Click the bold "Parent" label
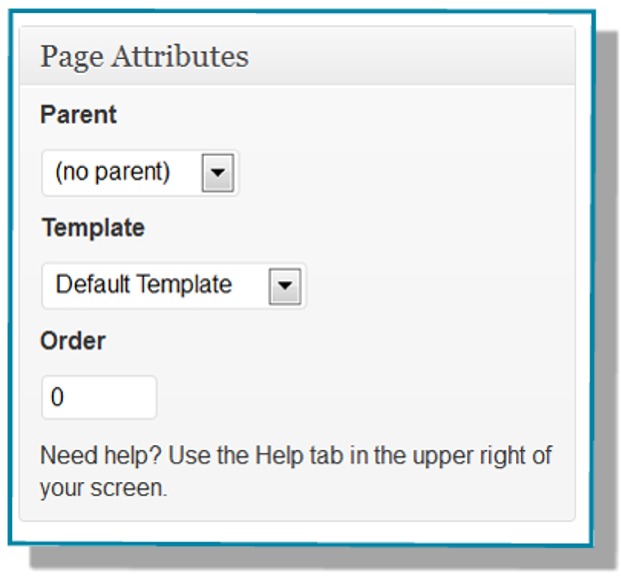The width and height of the screenshot is (621, 580). (x=78, y=115)
